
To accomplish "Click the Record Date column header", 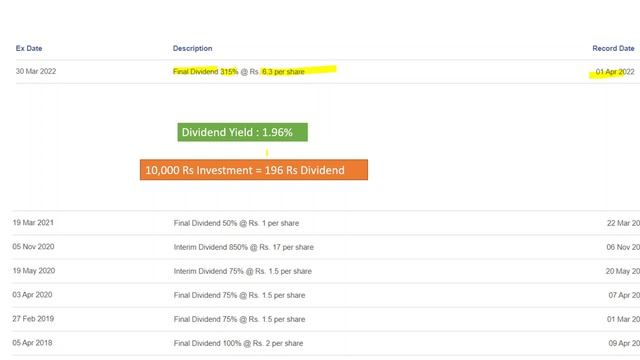I will click(x=613, y=48).
